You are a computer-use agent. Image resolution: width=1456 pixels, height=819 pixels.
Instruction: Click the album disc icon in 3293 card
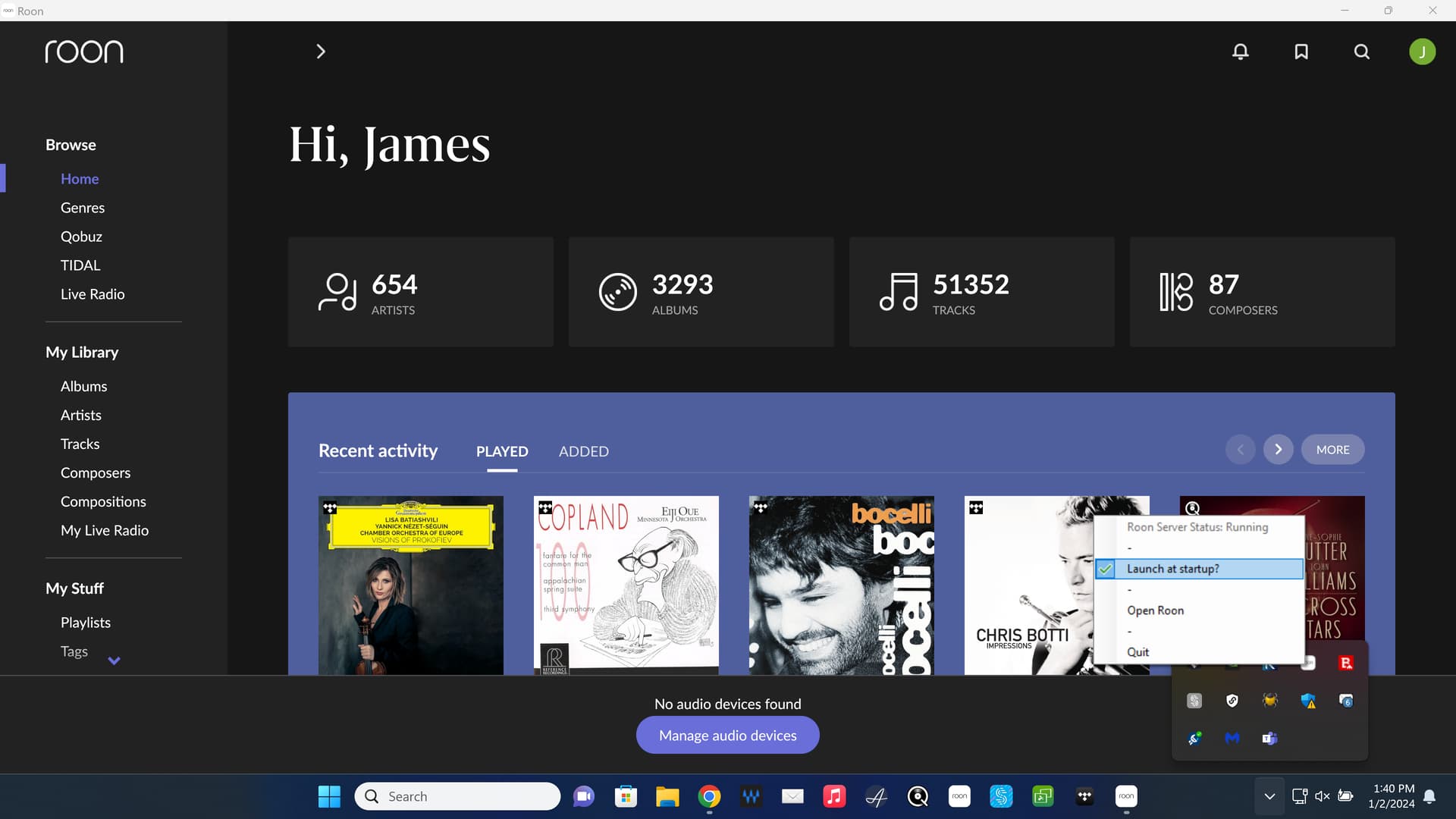coord(618,292)
